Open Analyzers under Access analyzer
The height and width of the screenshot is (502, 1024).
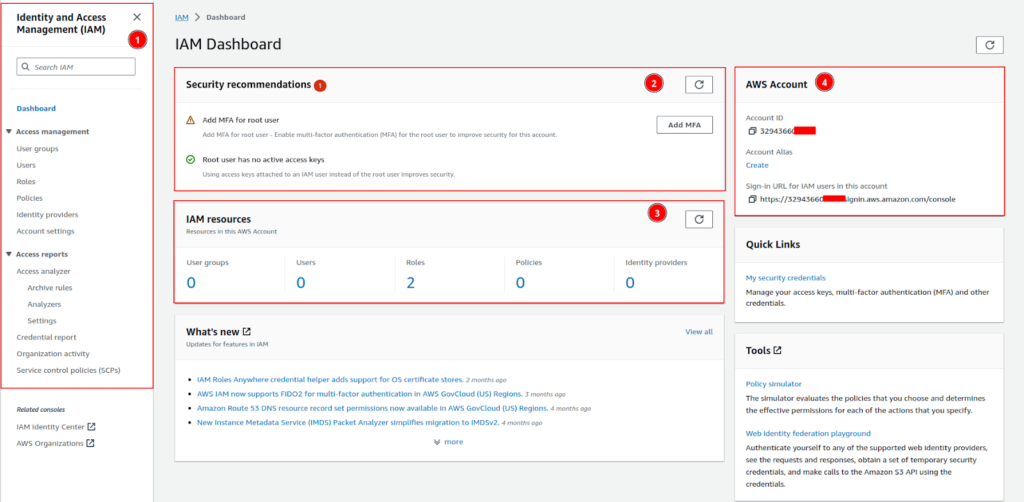point(44,304)
